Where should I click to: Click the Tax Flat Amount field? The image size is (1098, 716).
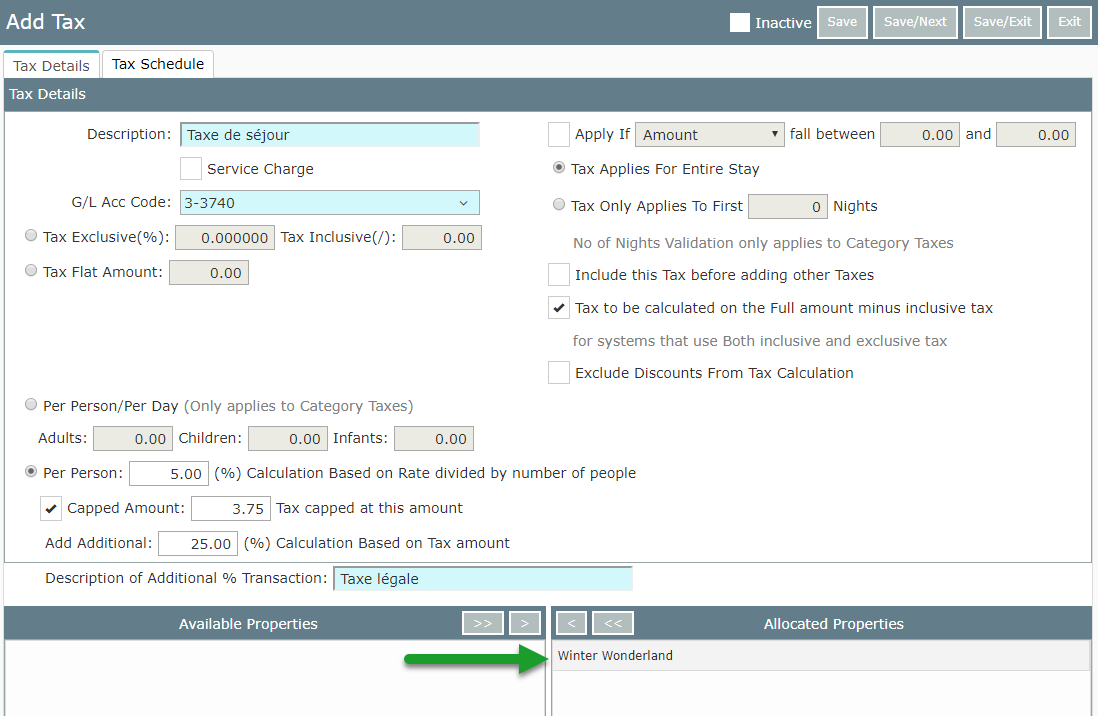click(209, 273)
